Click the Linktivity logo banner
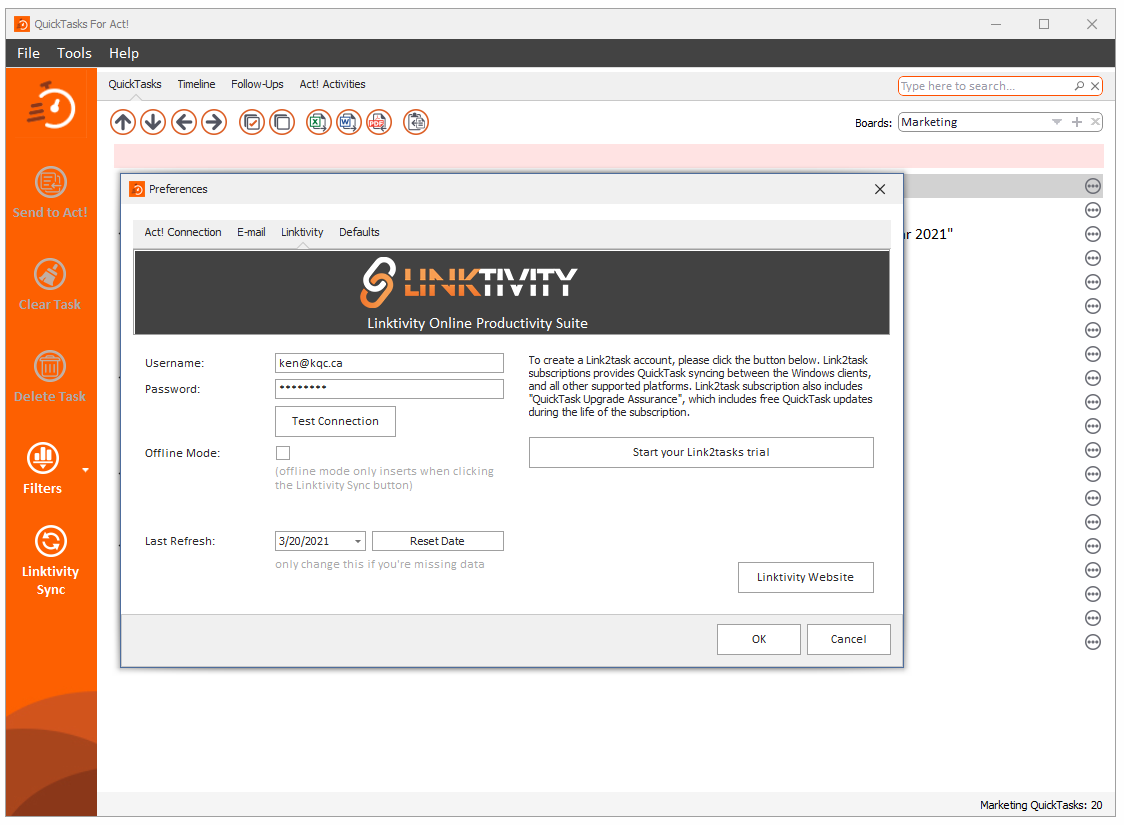This screenshot has height=826, width=1124. tap(512, 293)
